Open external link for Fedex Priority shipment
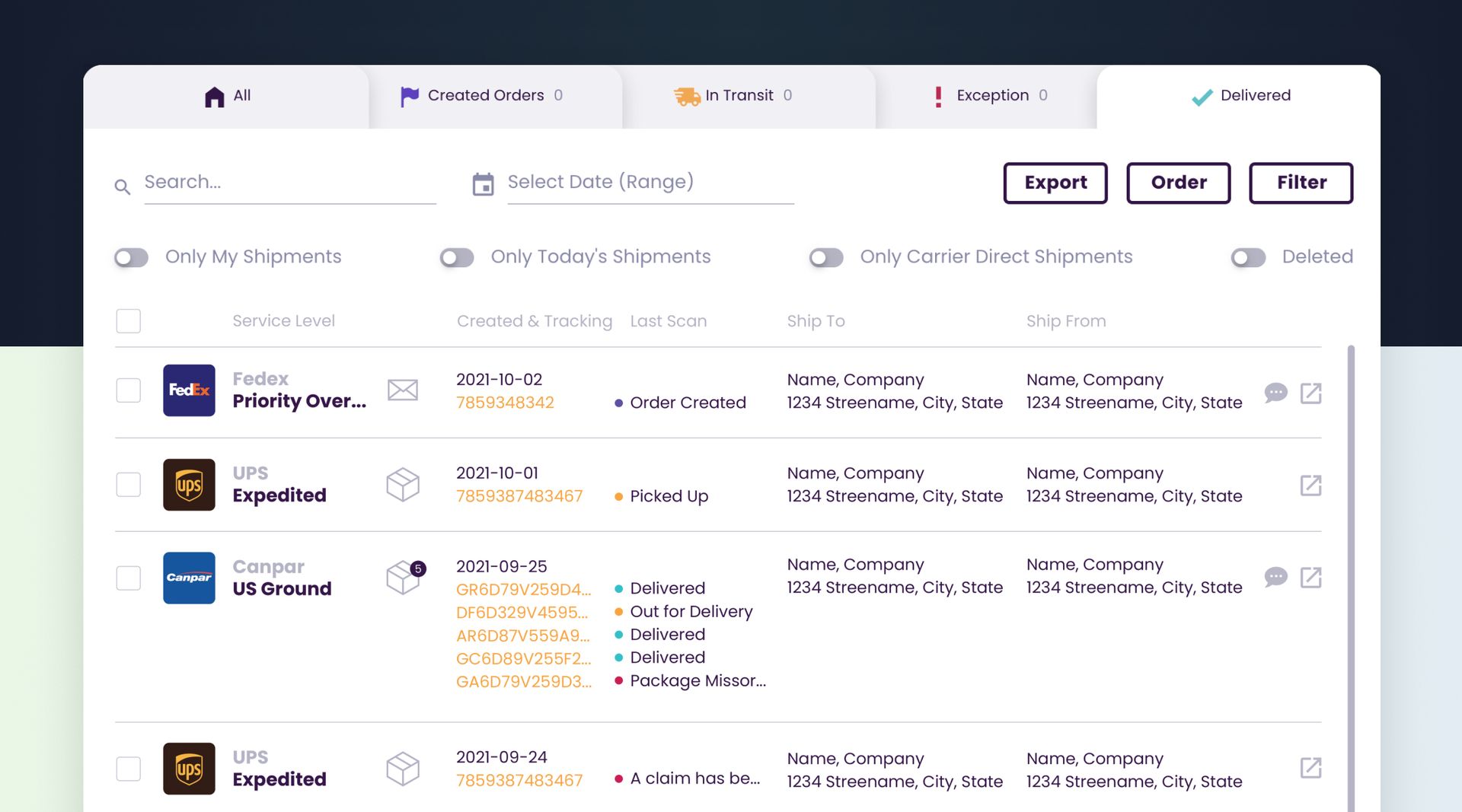 1310,393
